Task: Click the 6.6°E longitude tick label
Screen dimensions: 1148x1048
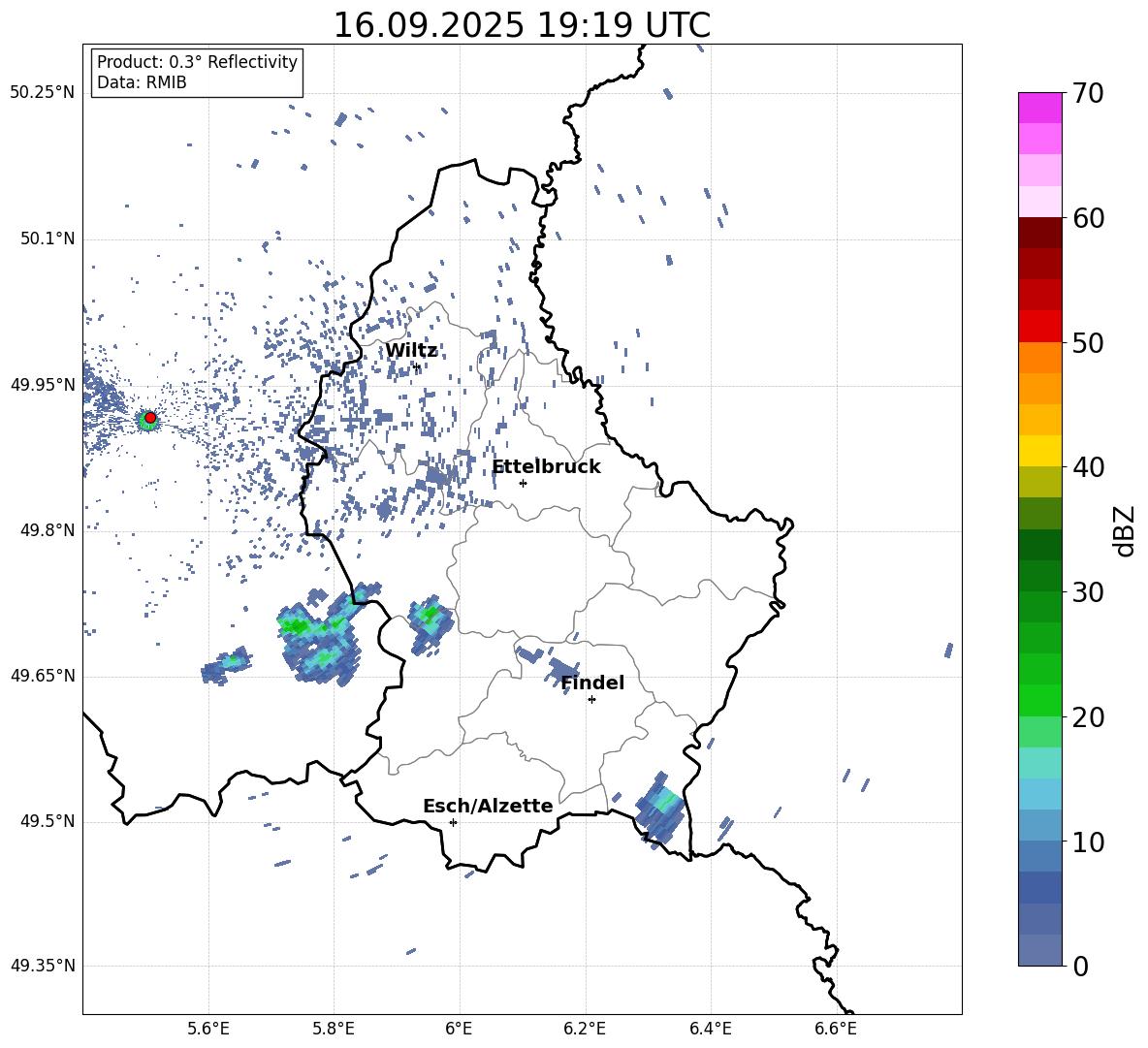Action: 836,1029
